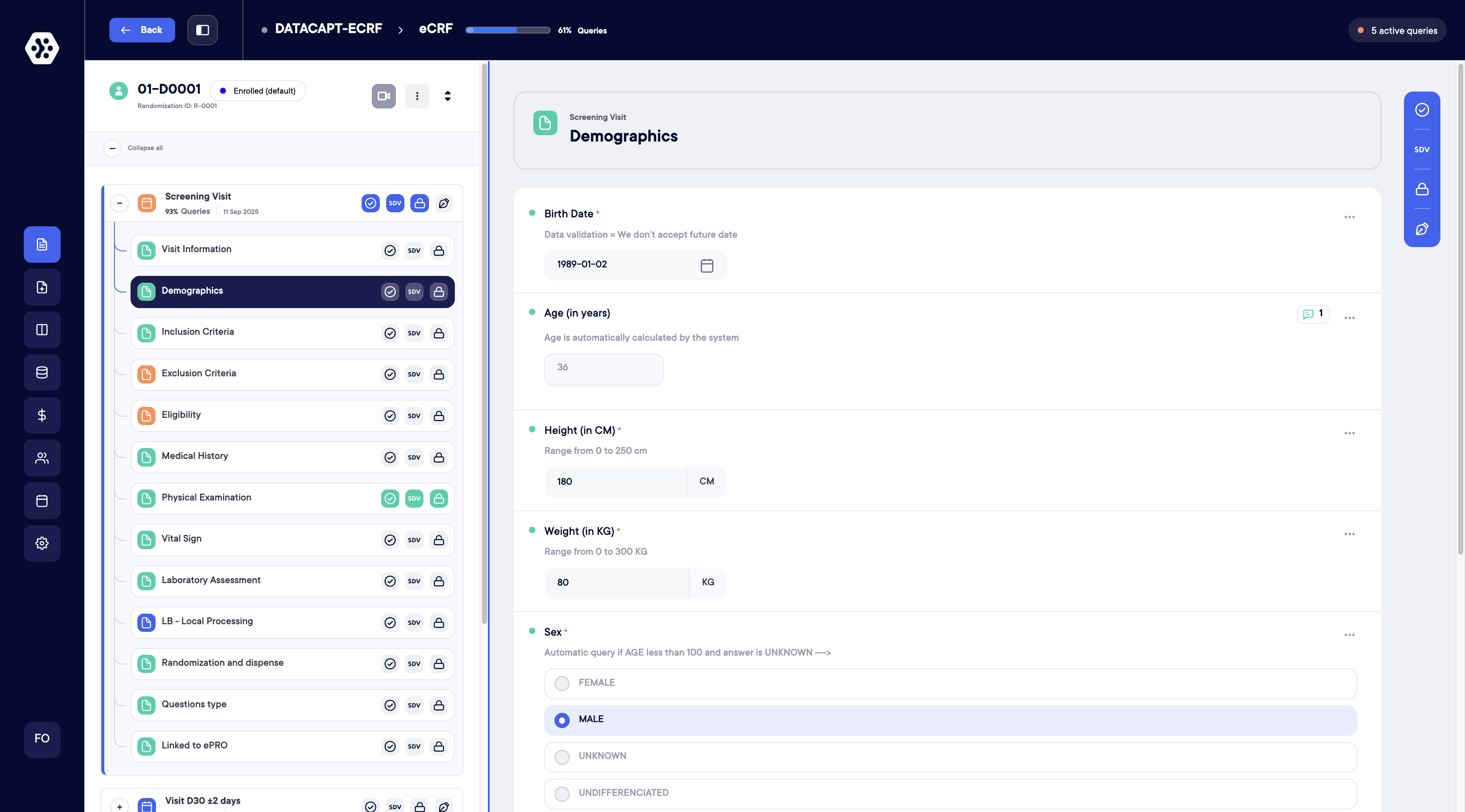Click the lock icon on the Visit Information row
The width and height of the screenshot is (1465, 812).
438,251
